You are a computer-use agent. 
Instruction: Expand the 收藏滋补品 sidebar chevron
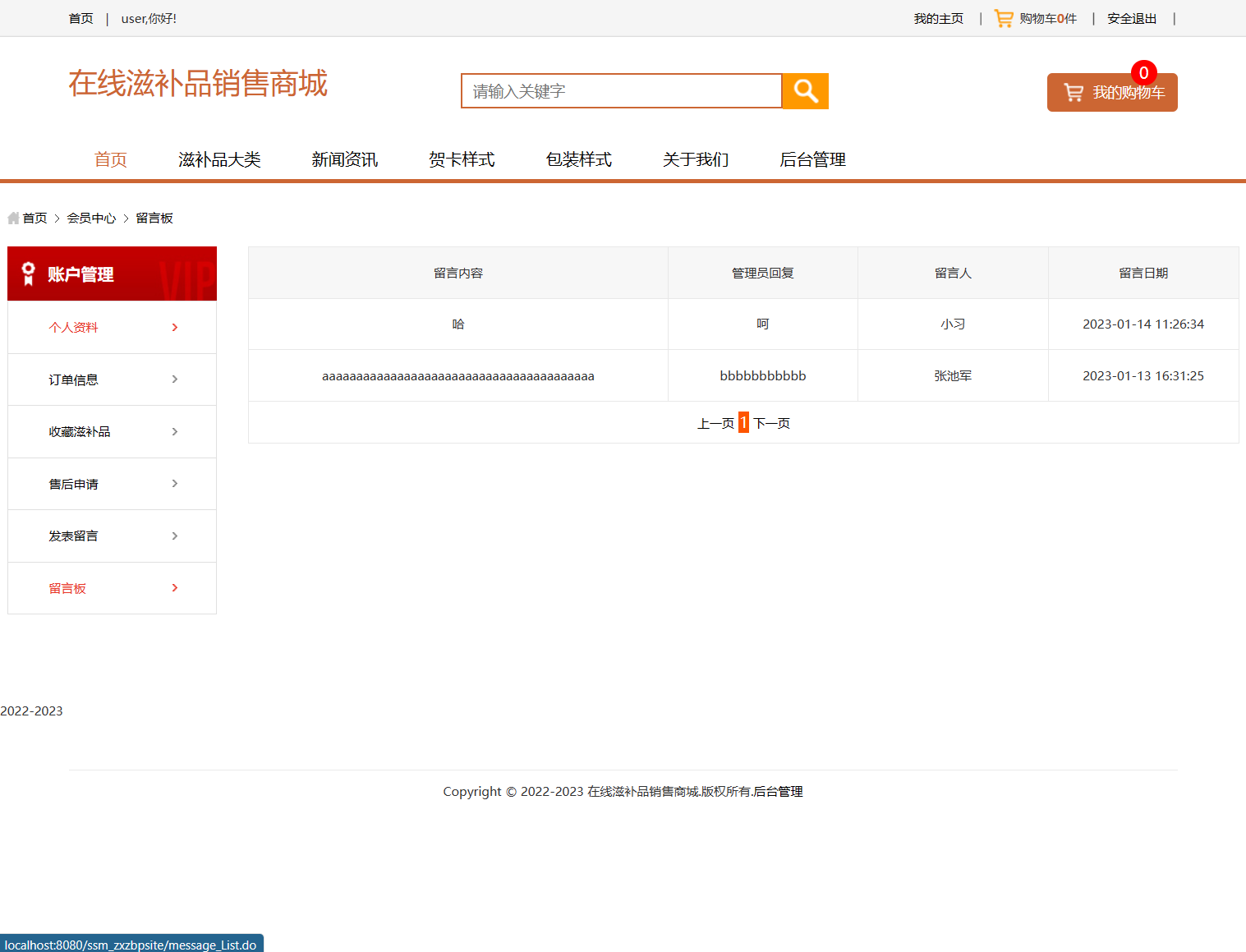click(x=173, y=431)
